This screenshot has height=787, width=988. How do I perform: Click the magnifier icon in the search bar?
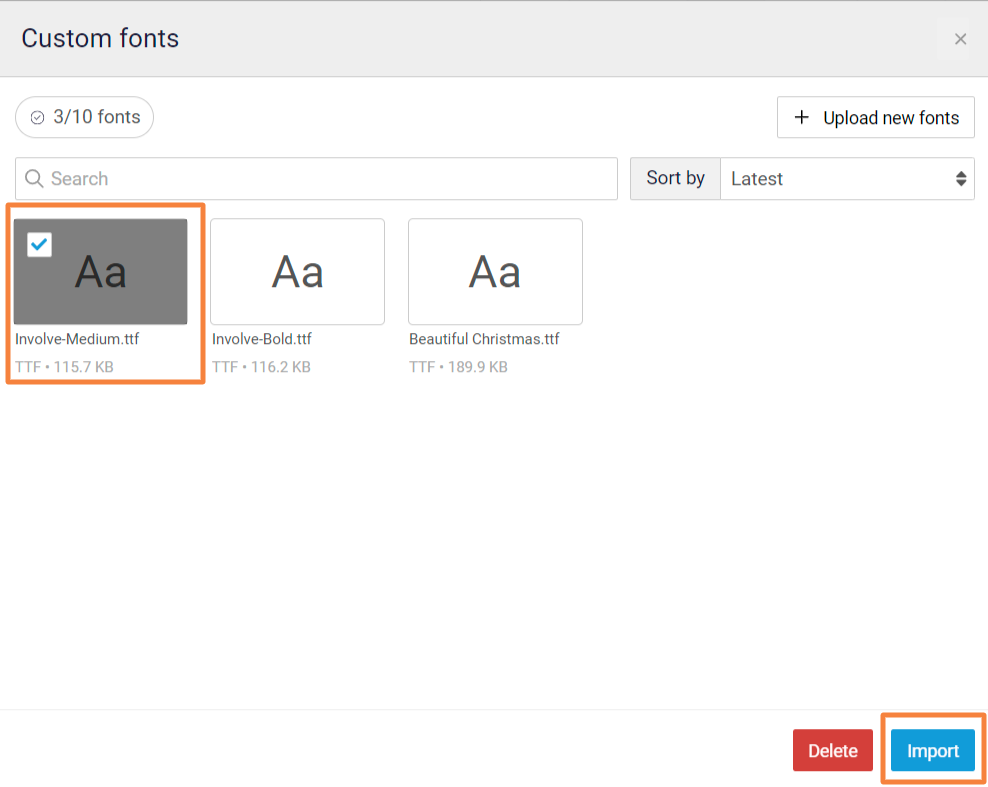pyautogui.click(x=34, y=179)
